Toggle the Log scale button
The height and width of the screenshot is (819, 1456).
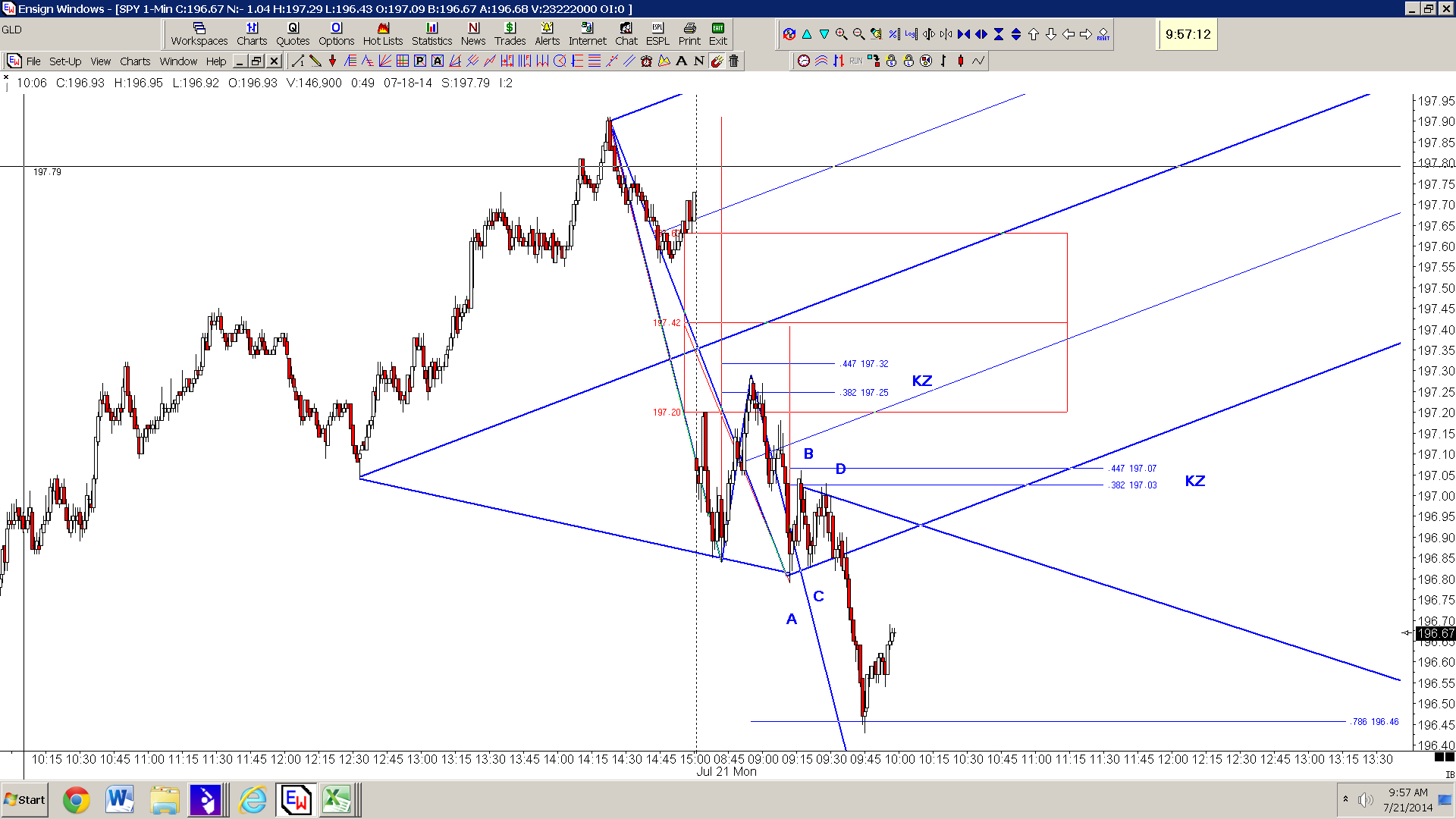[911, 34]
